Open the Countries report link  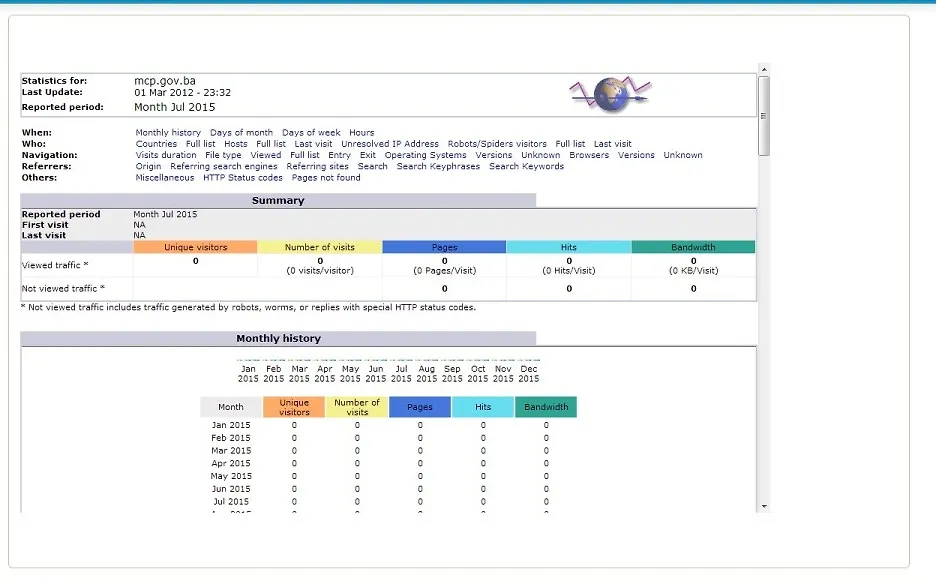point(156,144)
